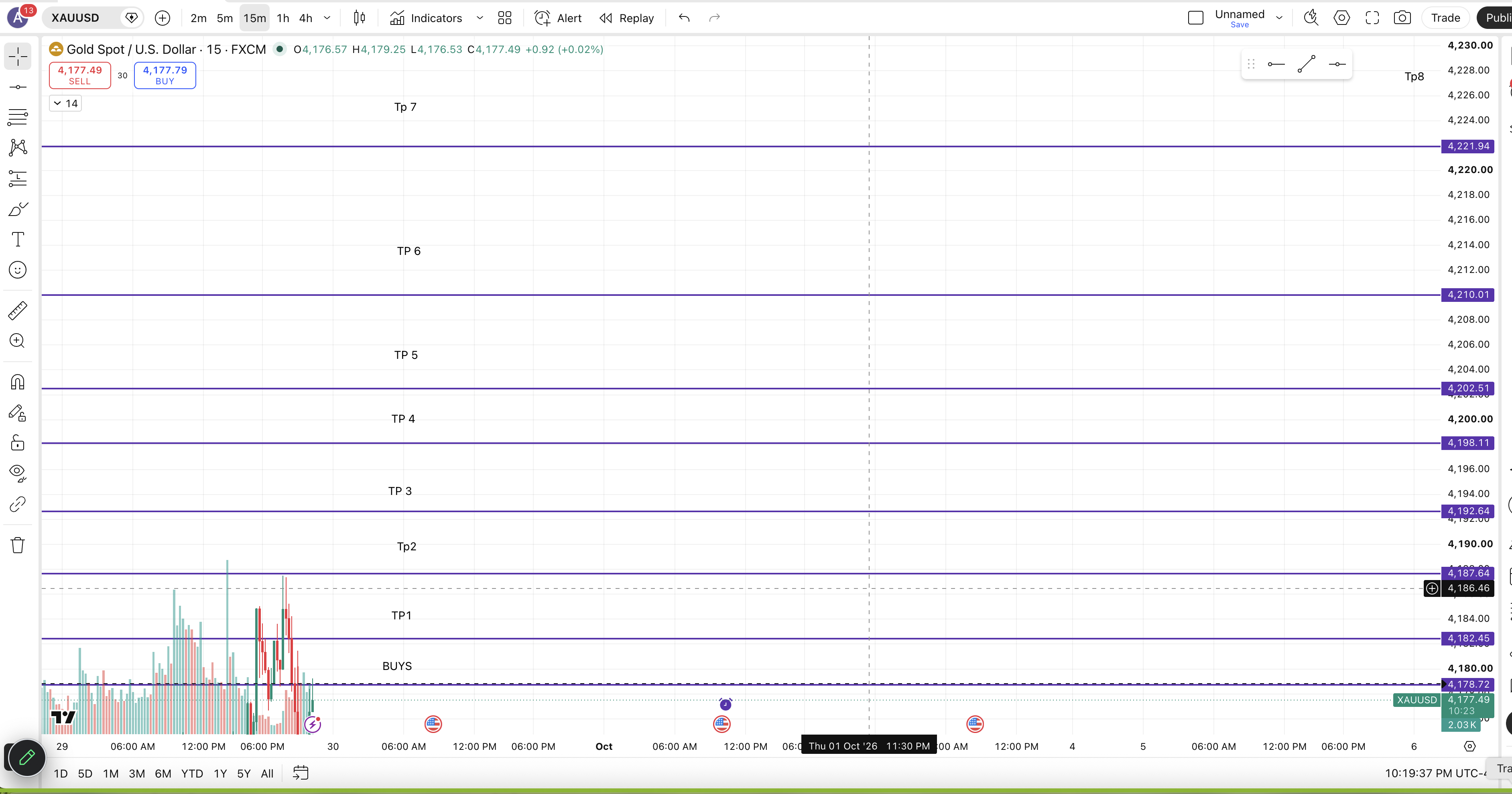Start bar Replay mode
Image resolution: width=1512 pixels, height=794 pixels.
pyautogui.click(x=627, y=18)
